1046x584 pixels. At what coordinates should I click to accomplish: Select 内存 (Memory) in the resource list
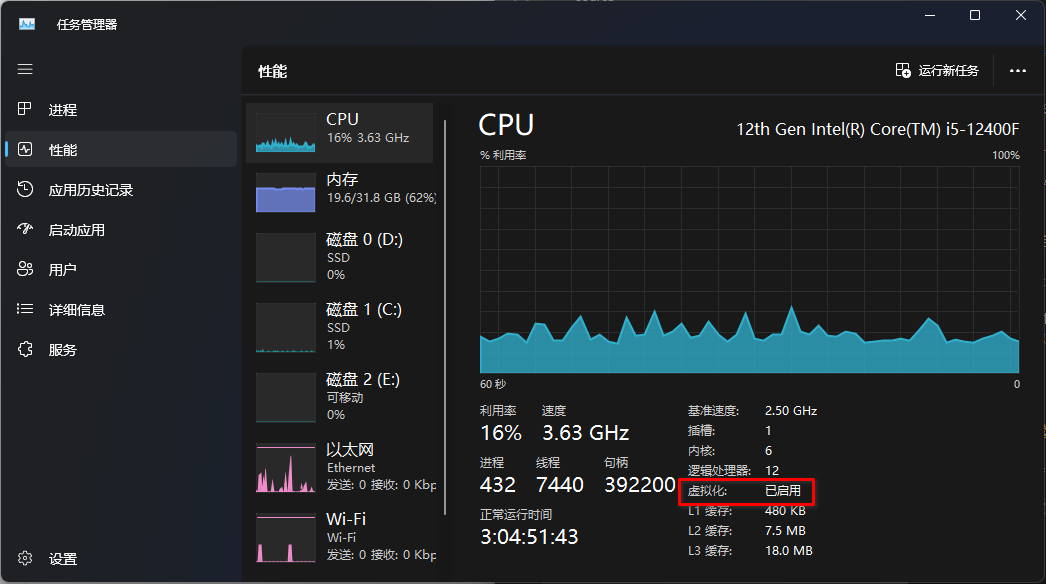[340, 191]
